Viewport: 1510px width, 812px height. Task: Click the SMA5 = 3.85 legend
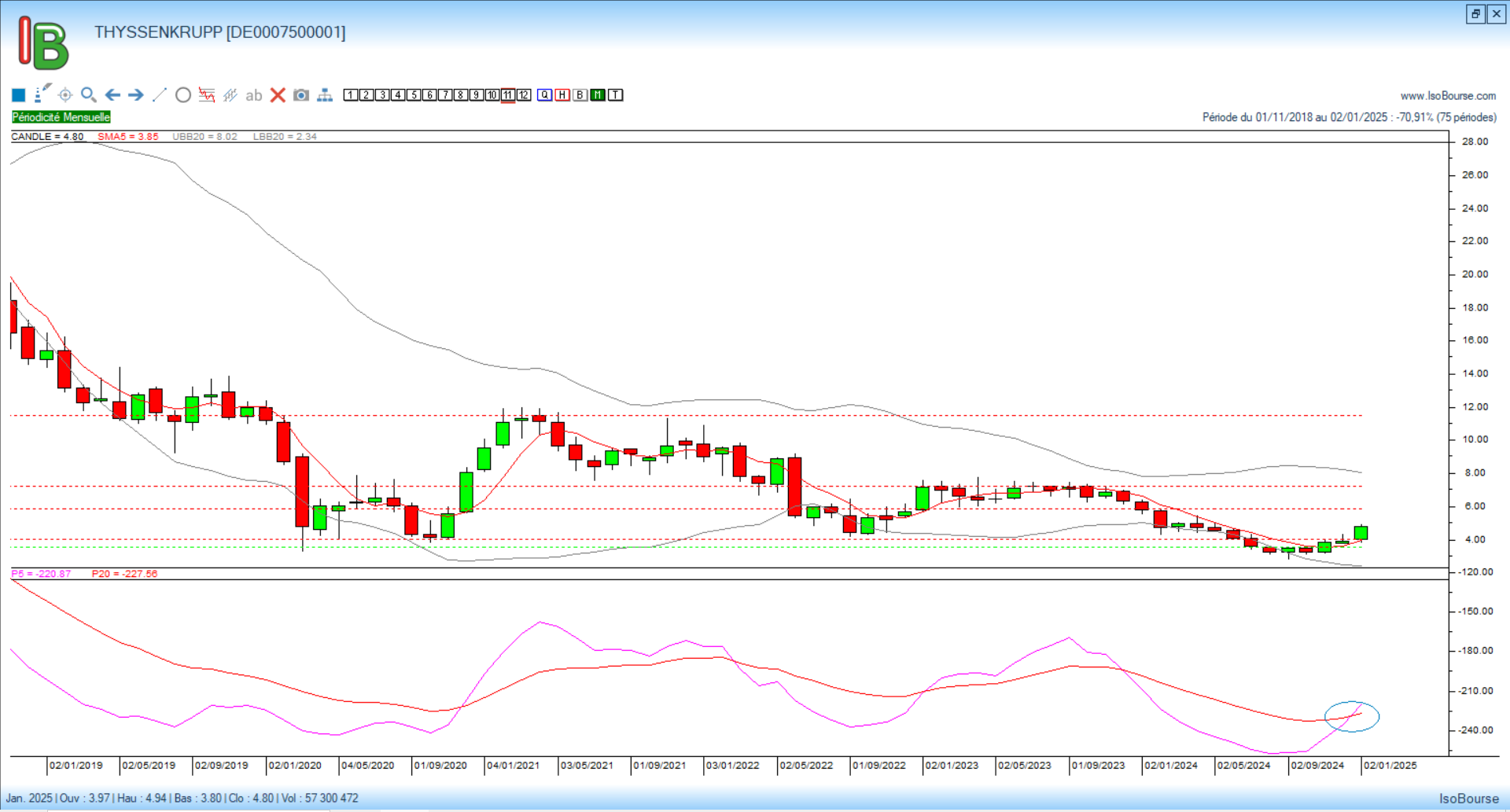pyautogui.click(x=127, y=136)
